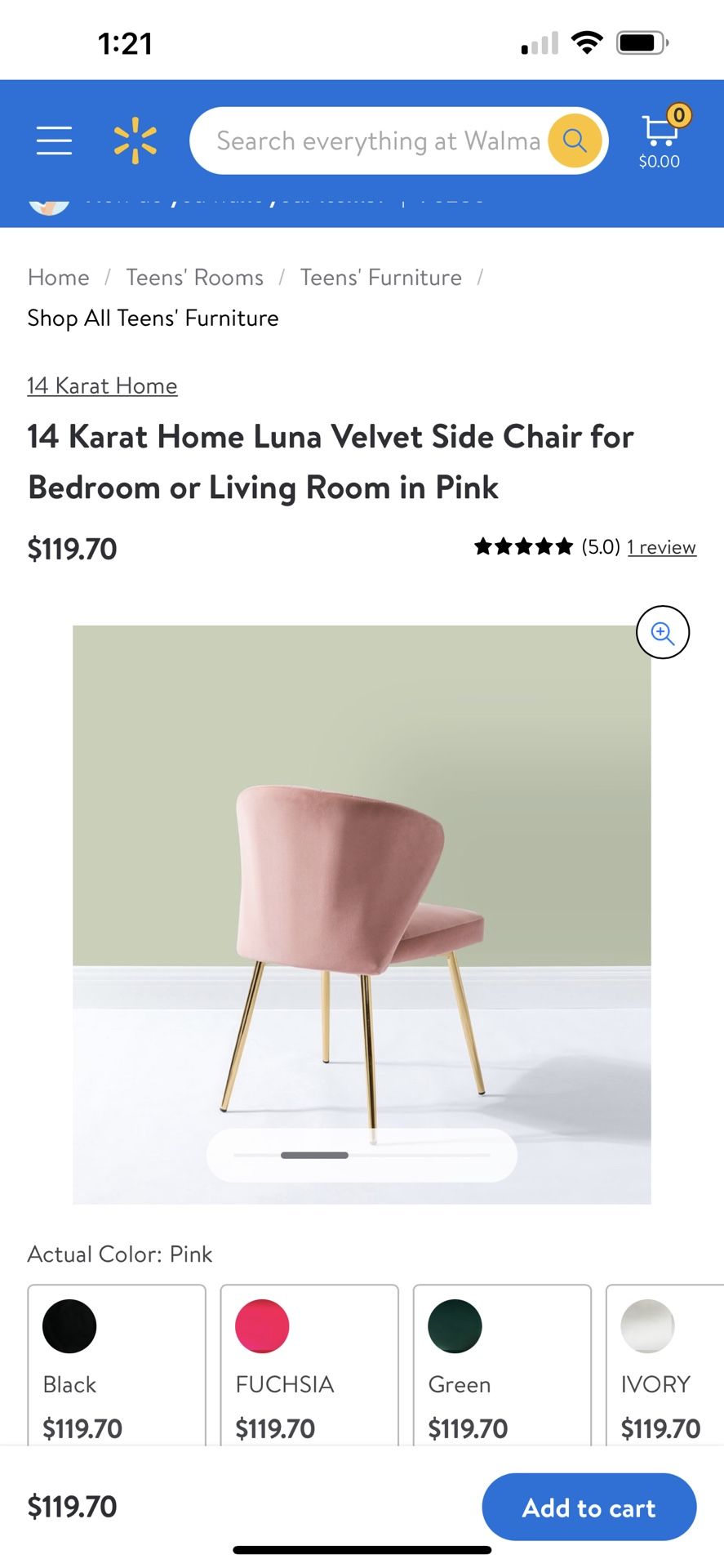This screenshot has height=1568, width=724.
Task: Tap the image carousel position slider
Action: [x=362, y=1156]
